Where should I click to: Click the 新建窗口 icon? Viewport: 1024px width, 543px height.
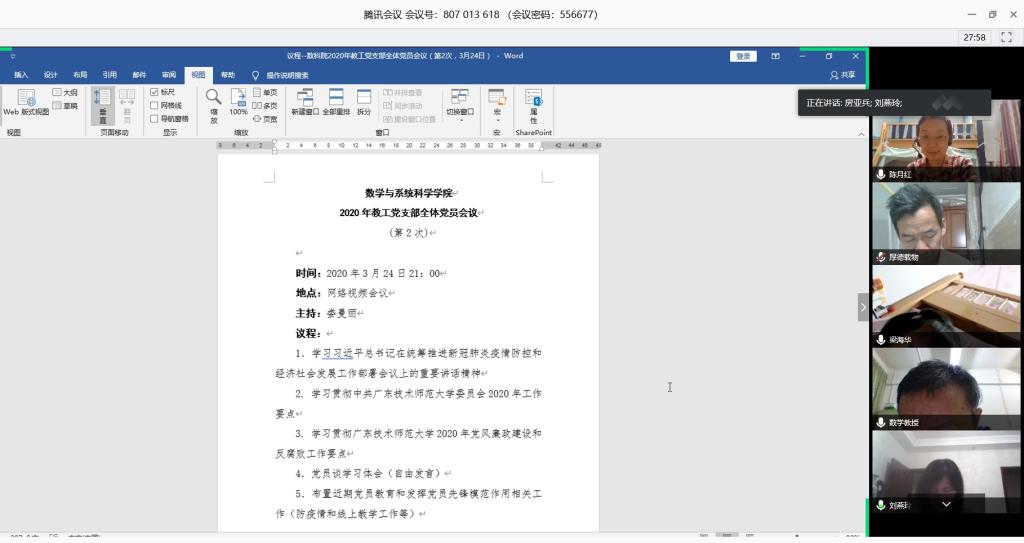[306, 101]
